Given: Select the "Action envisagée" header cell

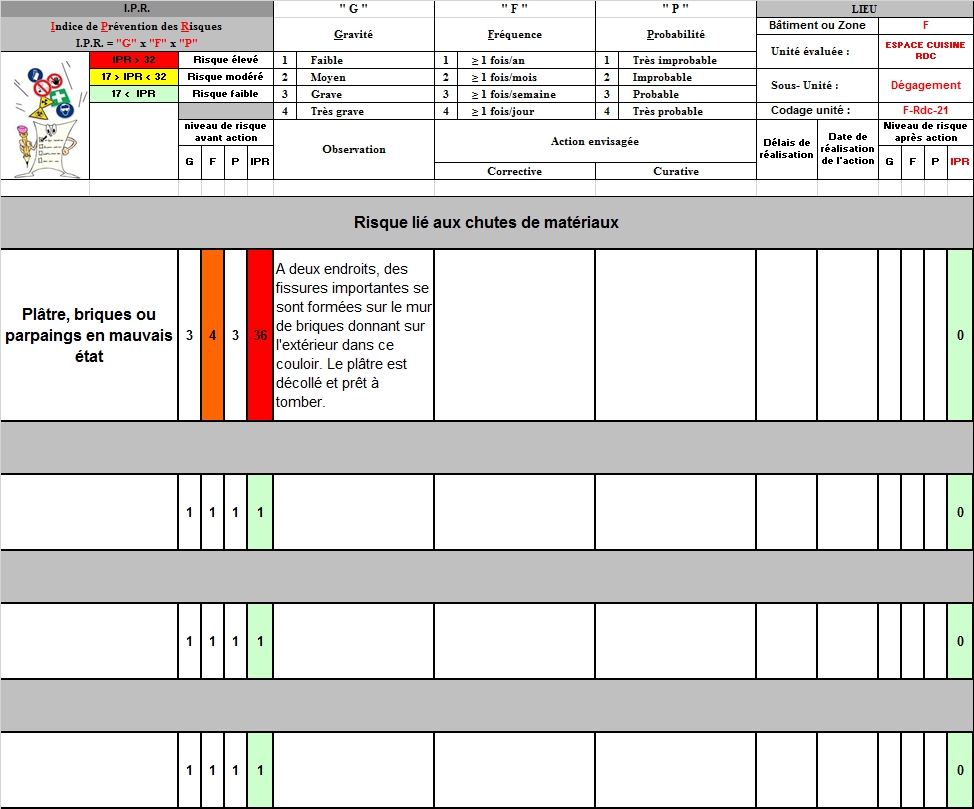Looking at the screenshot, I should click(x=595, y=141).
